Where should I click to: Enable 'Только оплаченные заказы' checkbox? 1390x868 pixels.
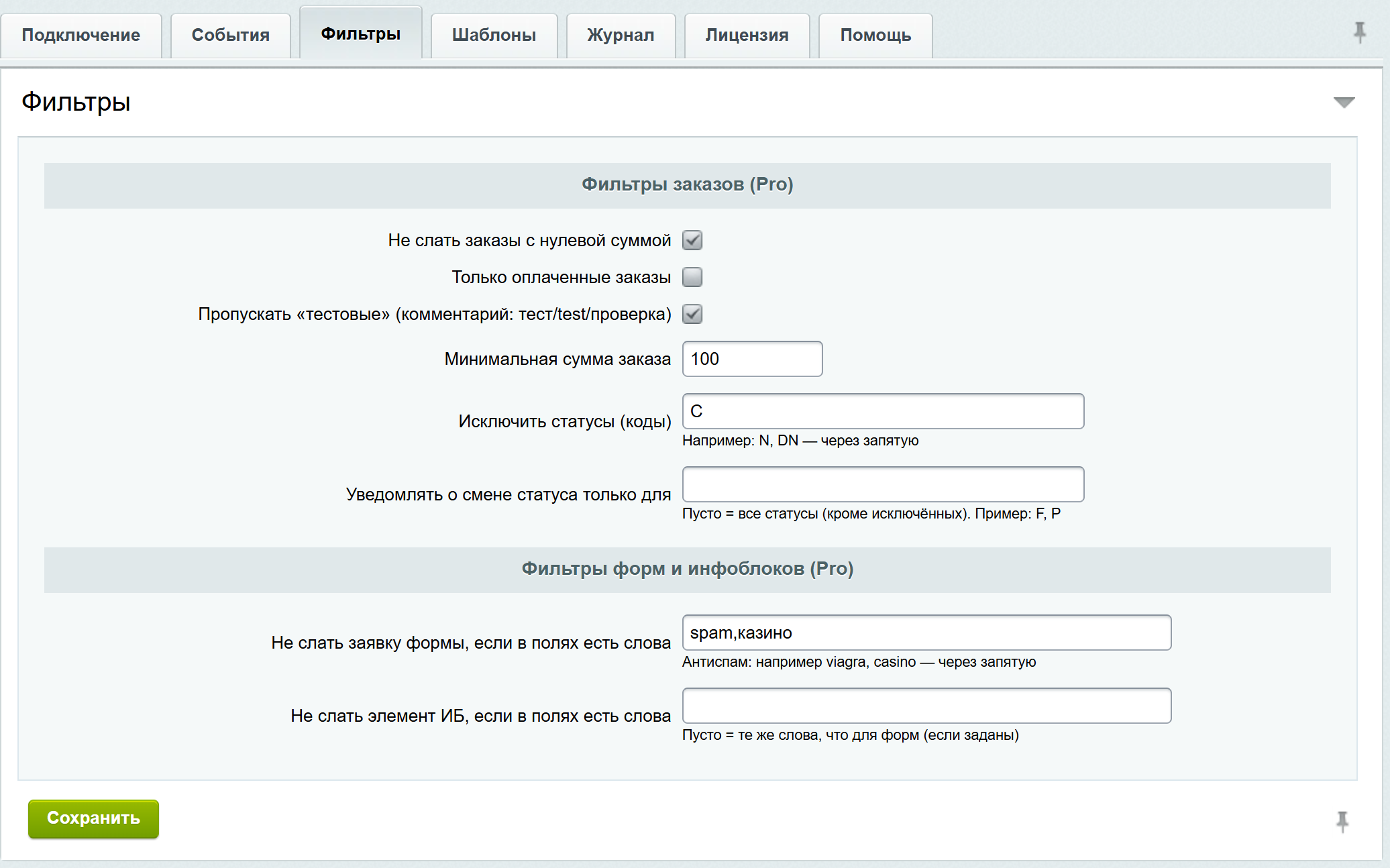click(692, 277)
